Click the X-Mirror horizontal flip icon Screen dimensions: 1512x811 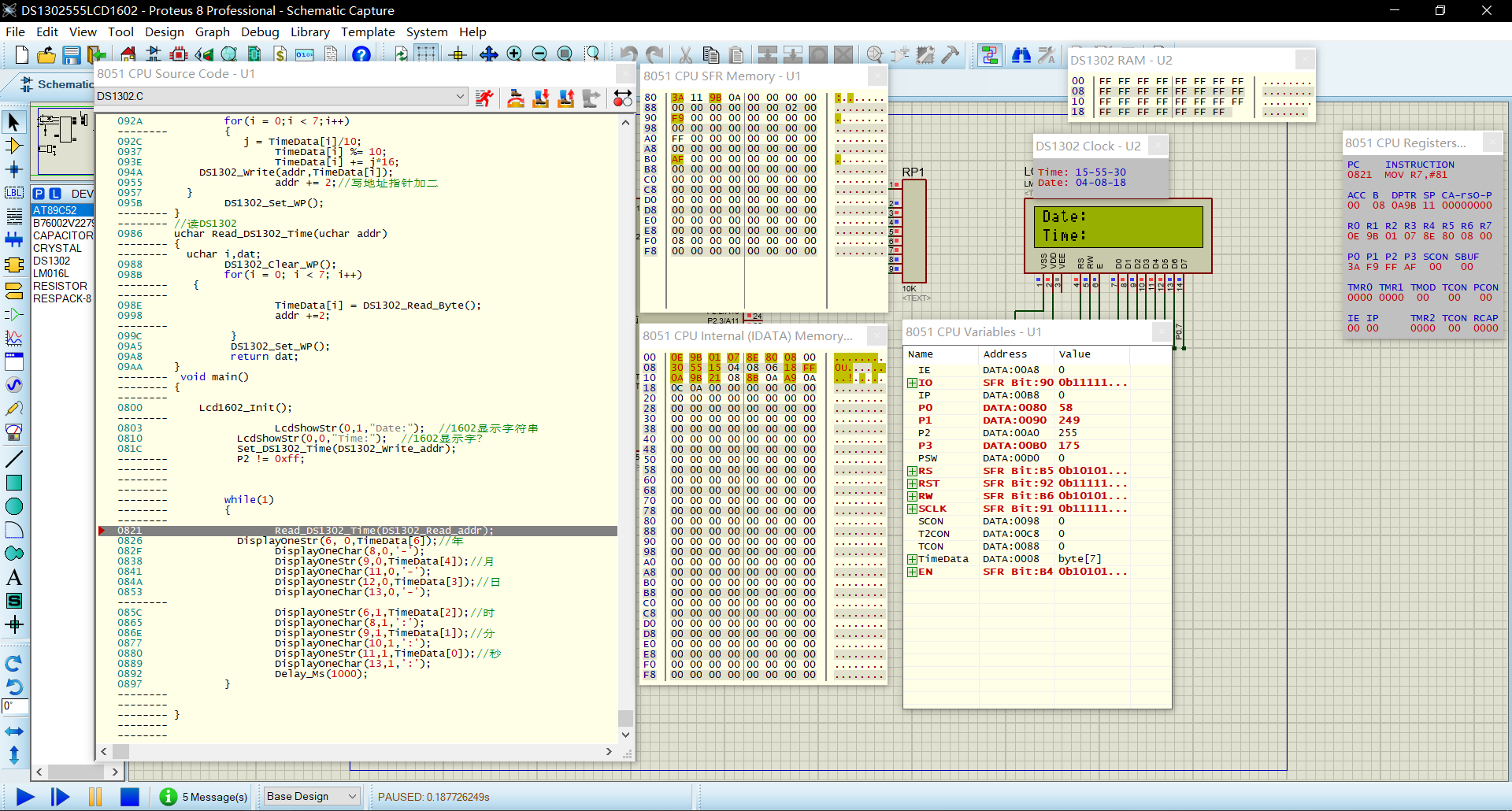[14, 731]
